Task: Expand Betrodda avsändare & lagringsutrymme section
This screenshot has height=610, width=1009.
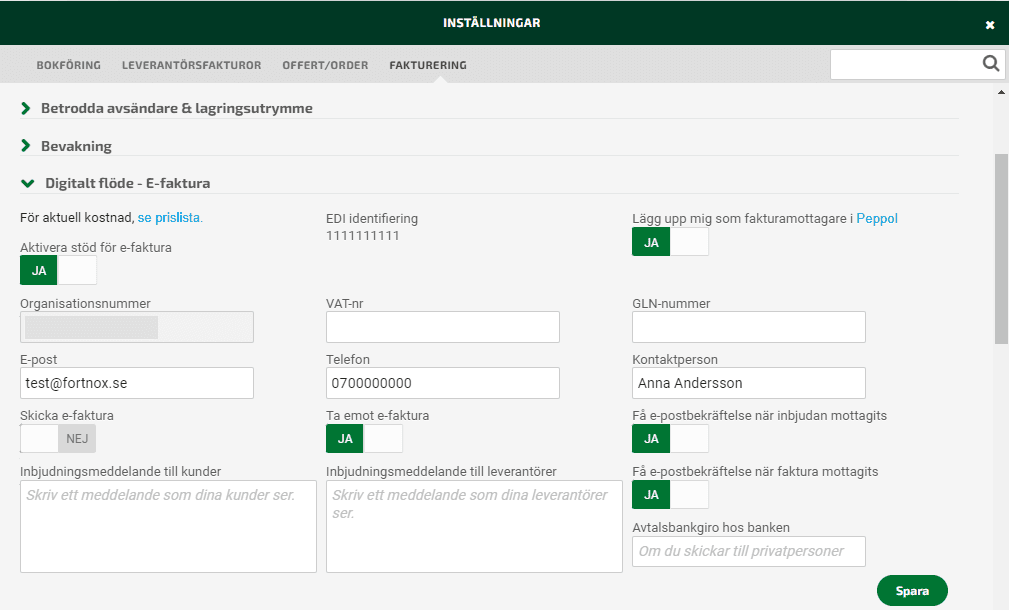Action: 176,108
